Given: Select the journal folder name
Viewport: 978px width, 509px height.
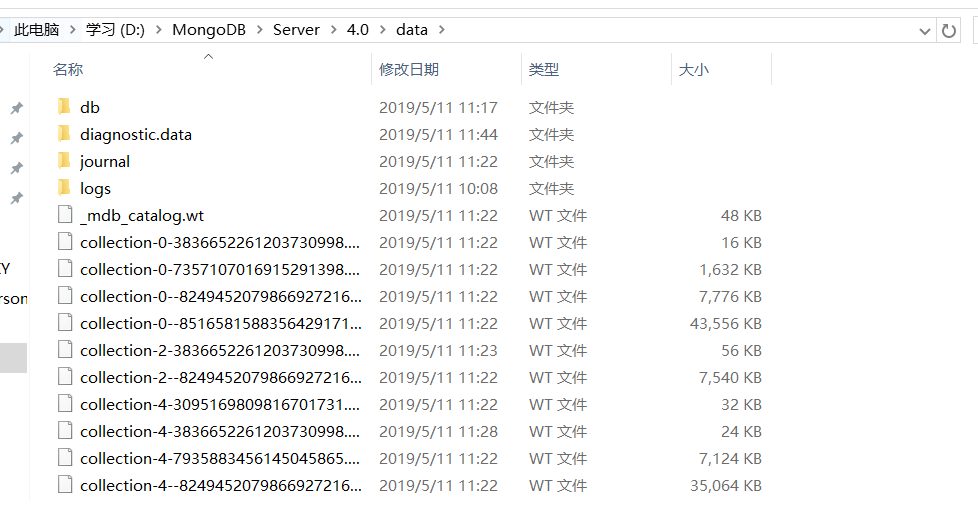Looking at the screenshot, I should [105, 162].
